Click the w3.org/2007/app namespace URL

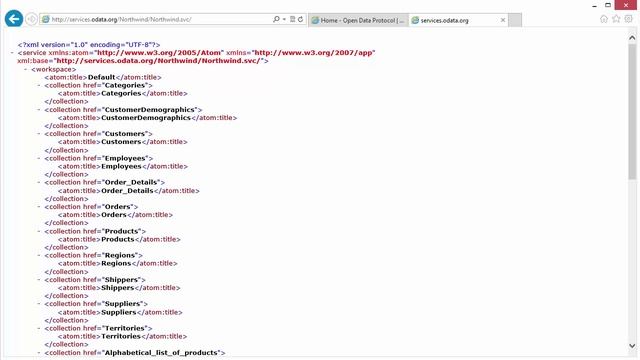click(x=313, y=53)
